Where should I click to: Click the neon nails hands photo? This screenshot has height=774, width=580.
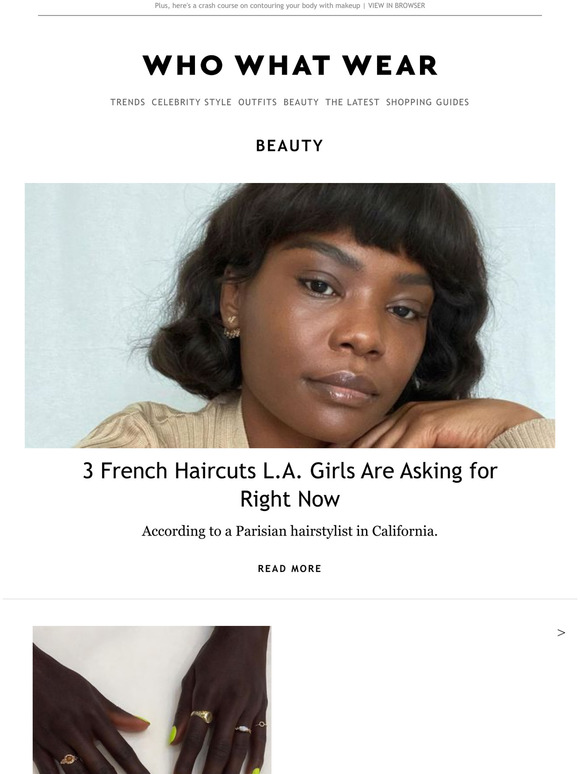[152, 700]
